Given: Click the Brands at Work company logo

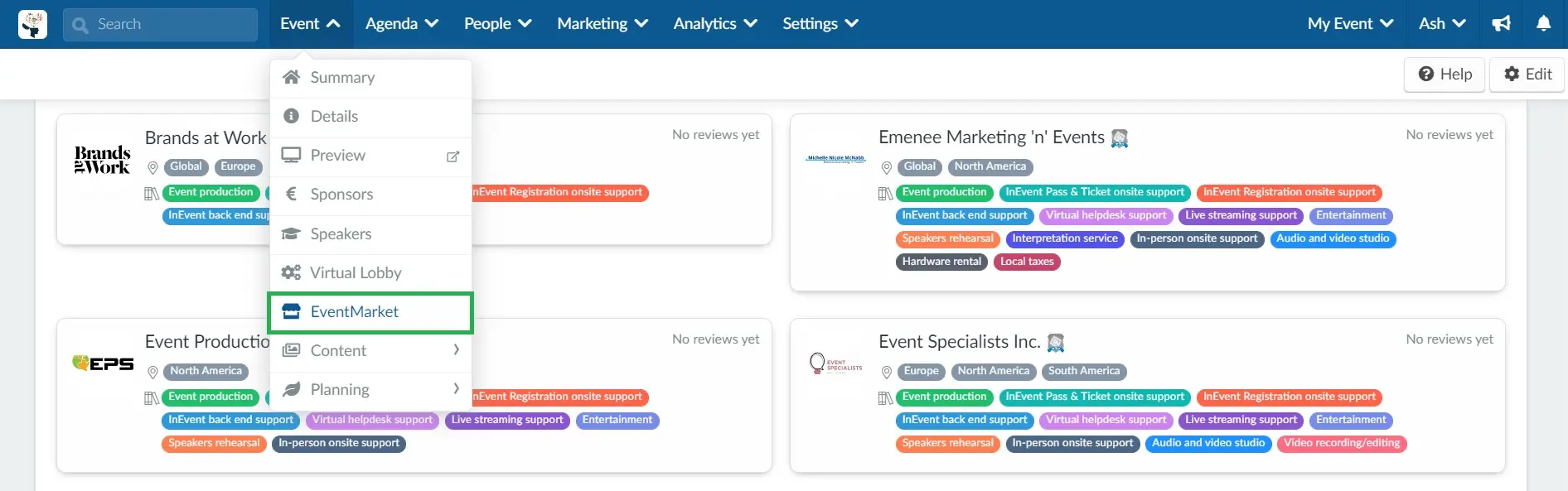Looking at the screenshot, I should pyautogui.click(x=103, y=160).
